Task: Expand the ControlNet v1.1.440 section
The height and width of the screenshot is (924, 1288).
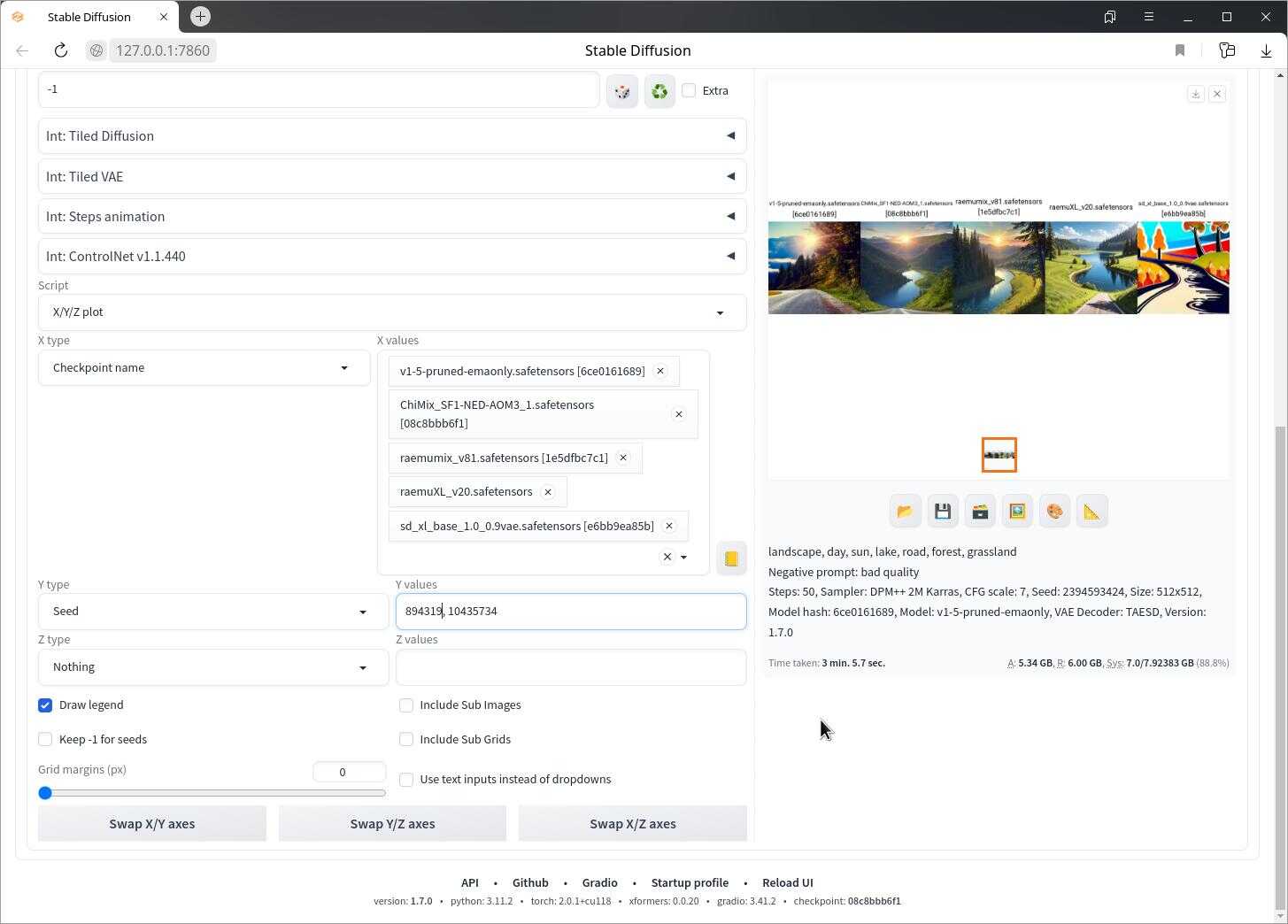Action: point(392,256)
